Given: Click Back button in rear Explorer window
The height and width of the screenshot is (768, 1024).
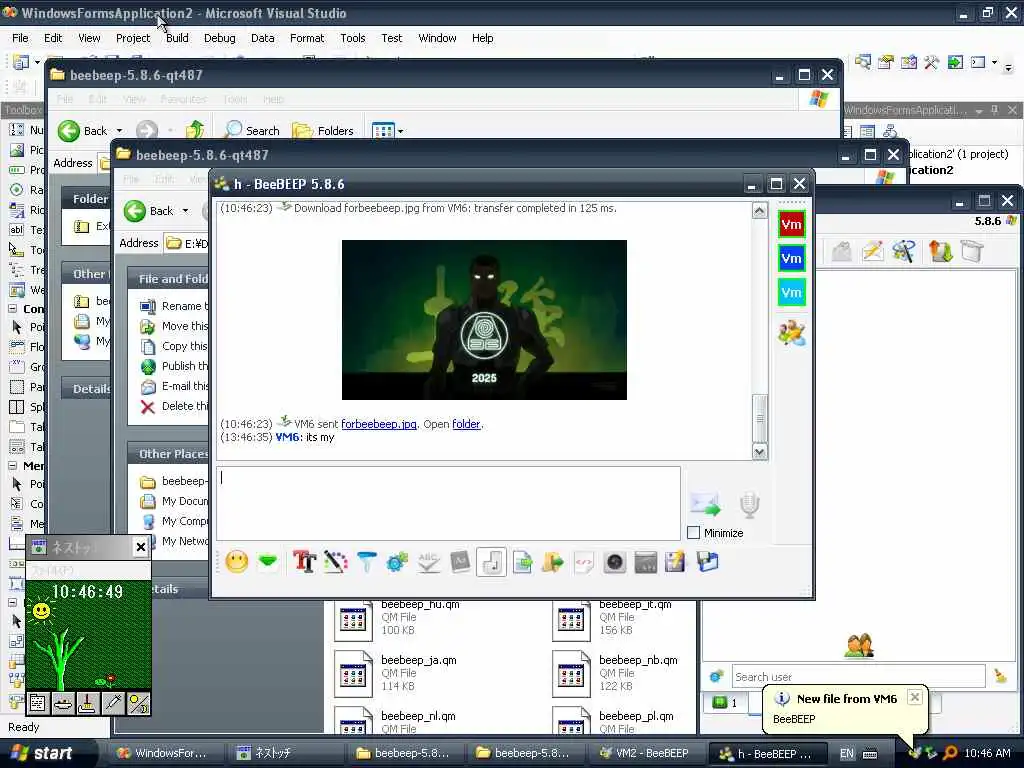Looking at the screenshot, I should coord(84,131).
